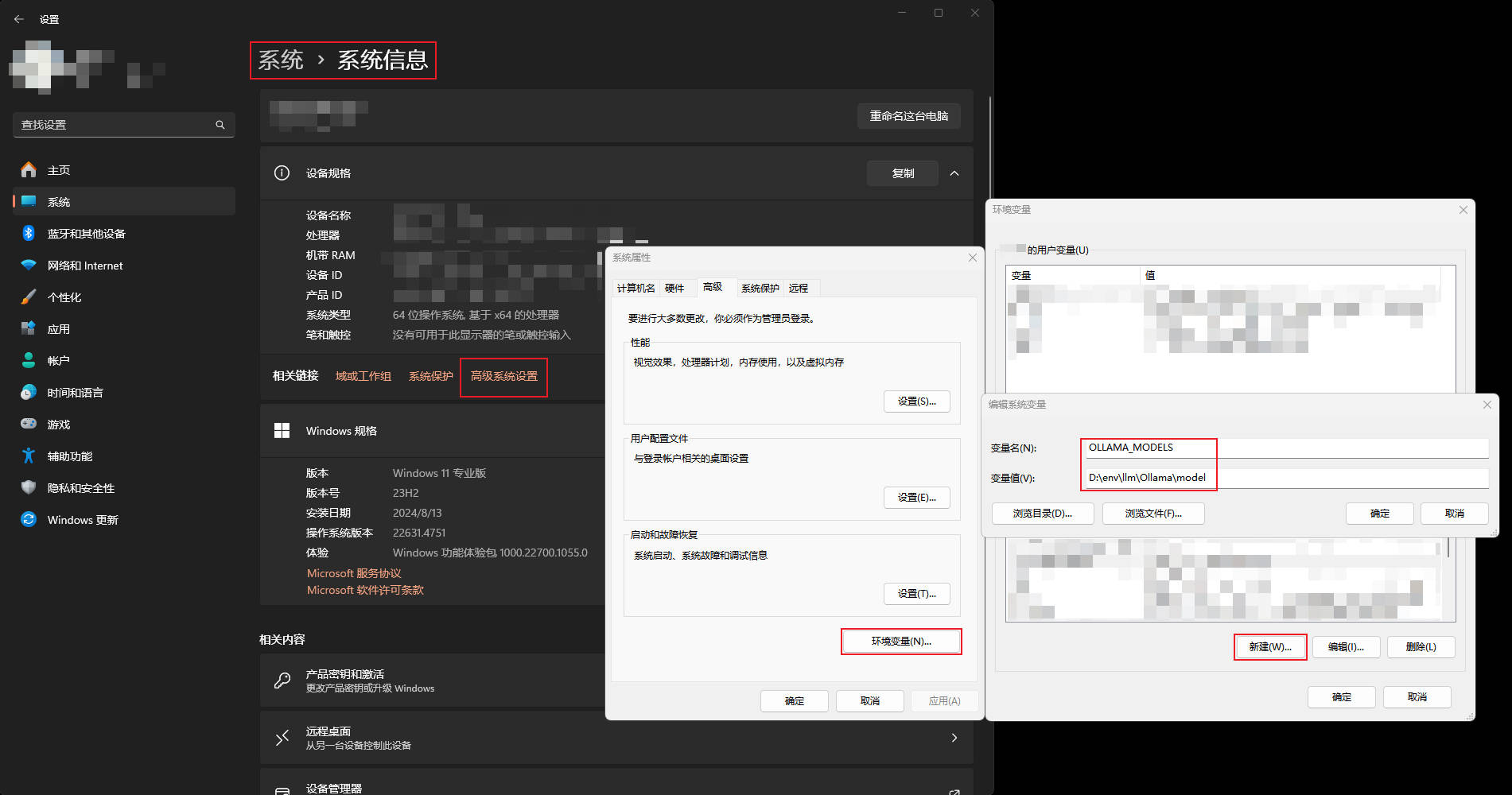Open the Accounts icon in sidebar
This screenshot has height=795, width=1512.
coord(29,361)
